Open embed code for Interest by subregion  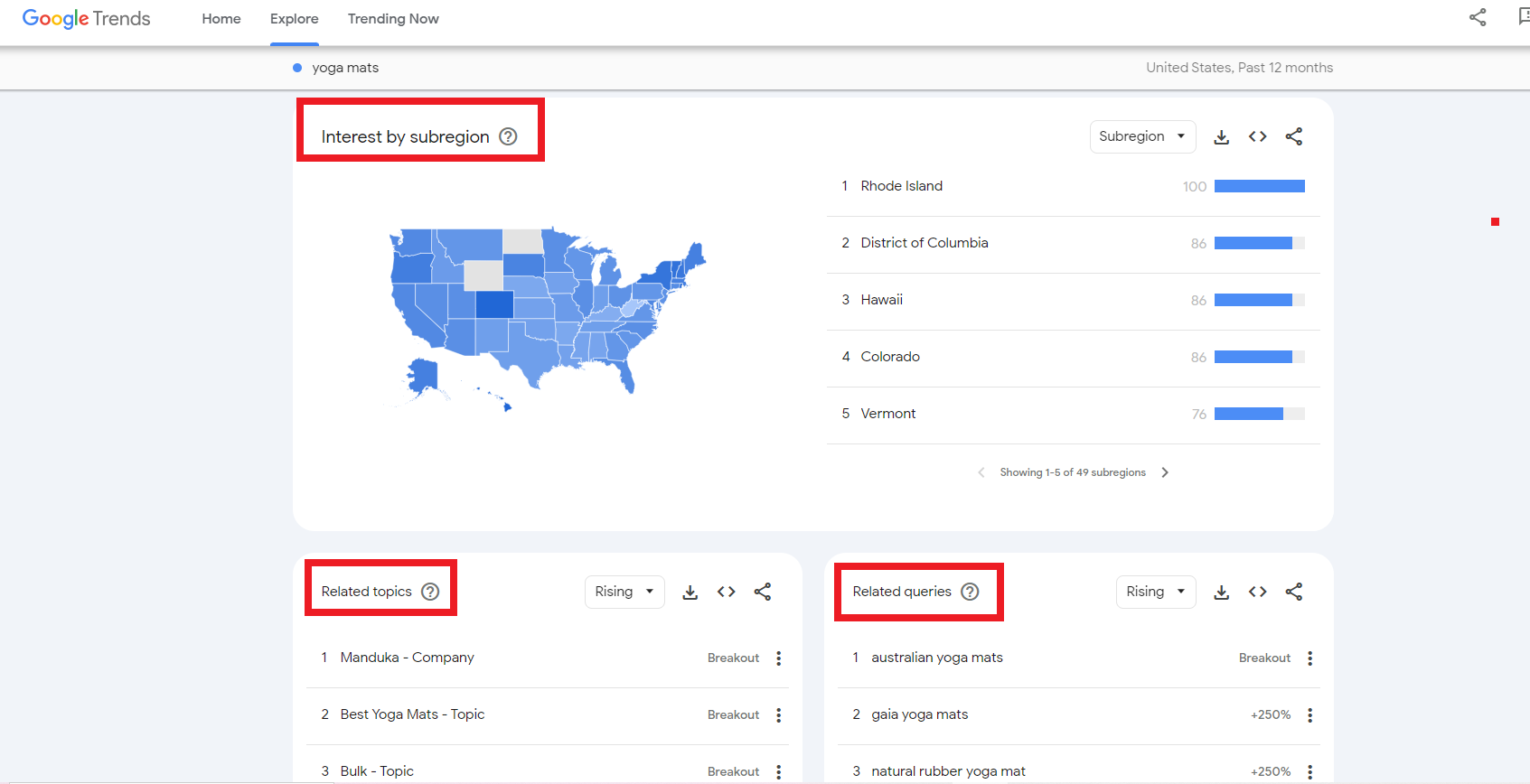pyautogui.click(x=1257, y=136)
